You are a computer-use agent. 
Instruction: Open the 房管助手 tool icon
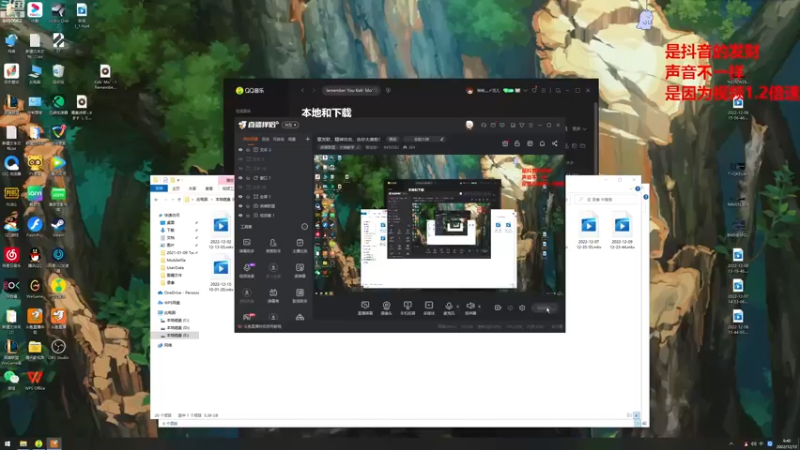point(273,245)
